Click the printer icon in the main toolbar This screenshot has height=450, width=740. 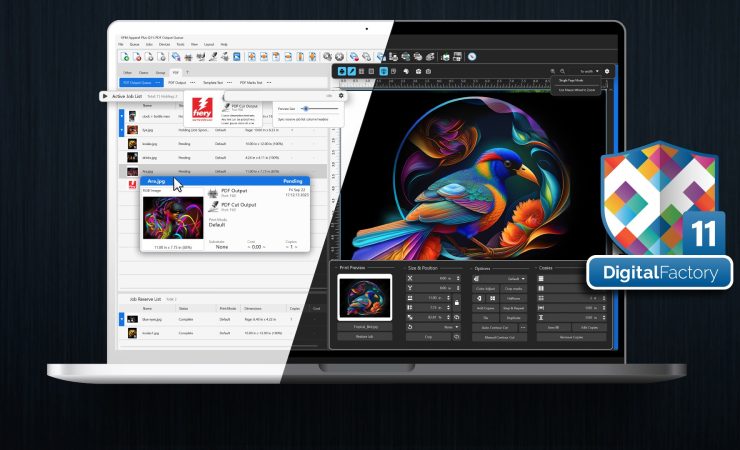(x=188, y=57)
